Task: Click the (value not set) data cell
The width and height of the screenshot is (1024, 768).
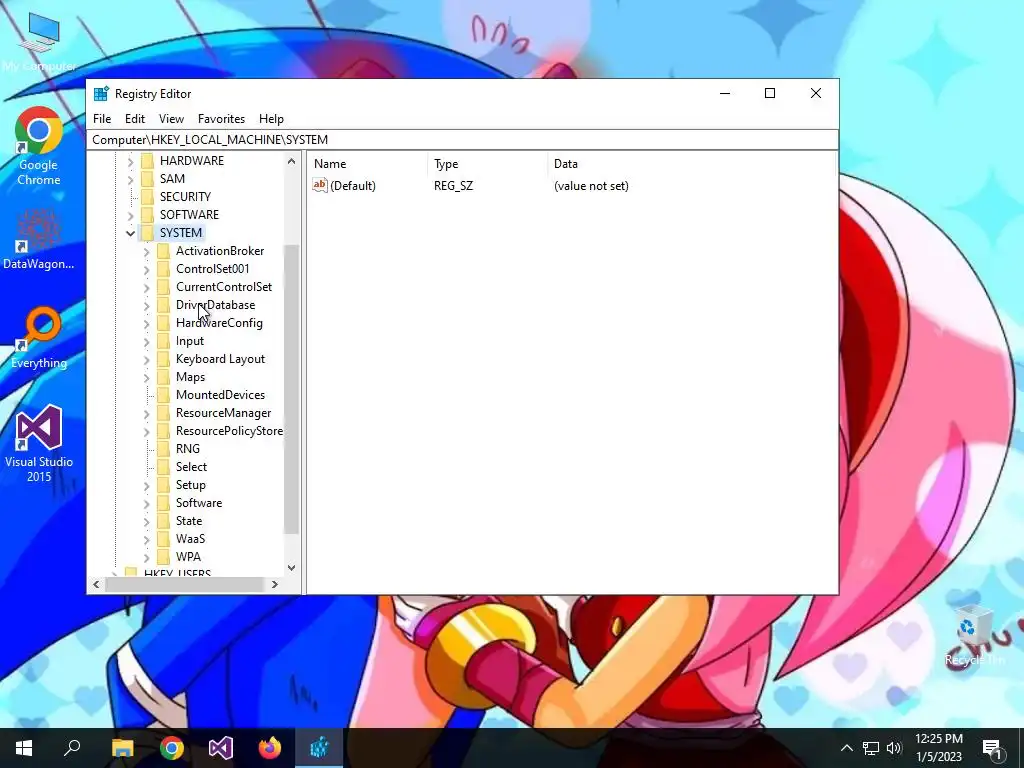Action: click(591, 186)
